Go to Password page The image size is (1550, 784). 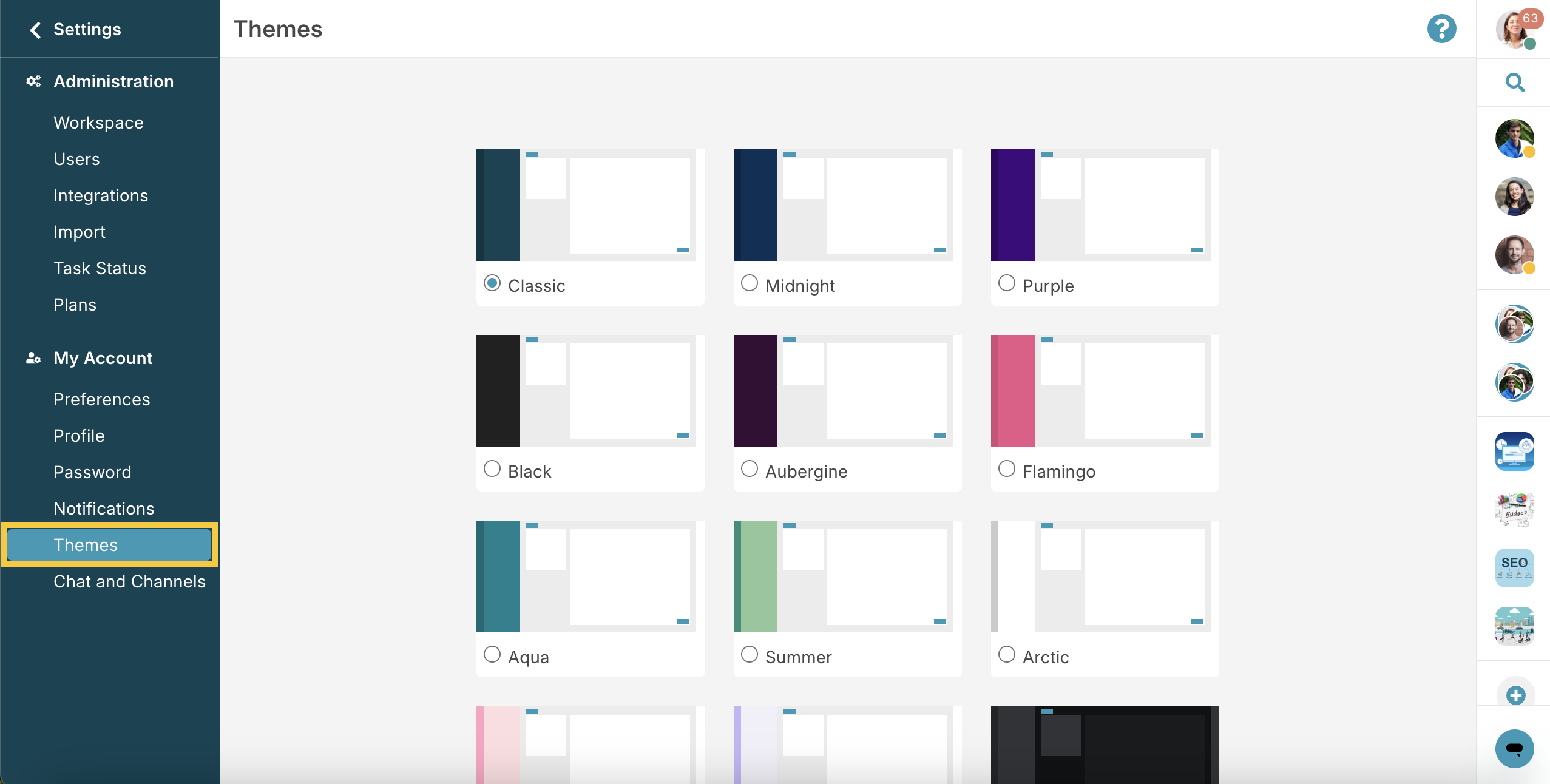pyautogui.click(x=92, y=472)
